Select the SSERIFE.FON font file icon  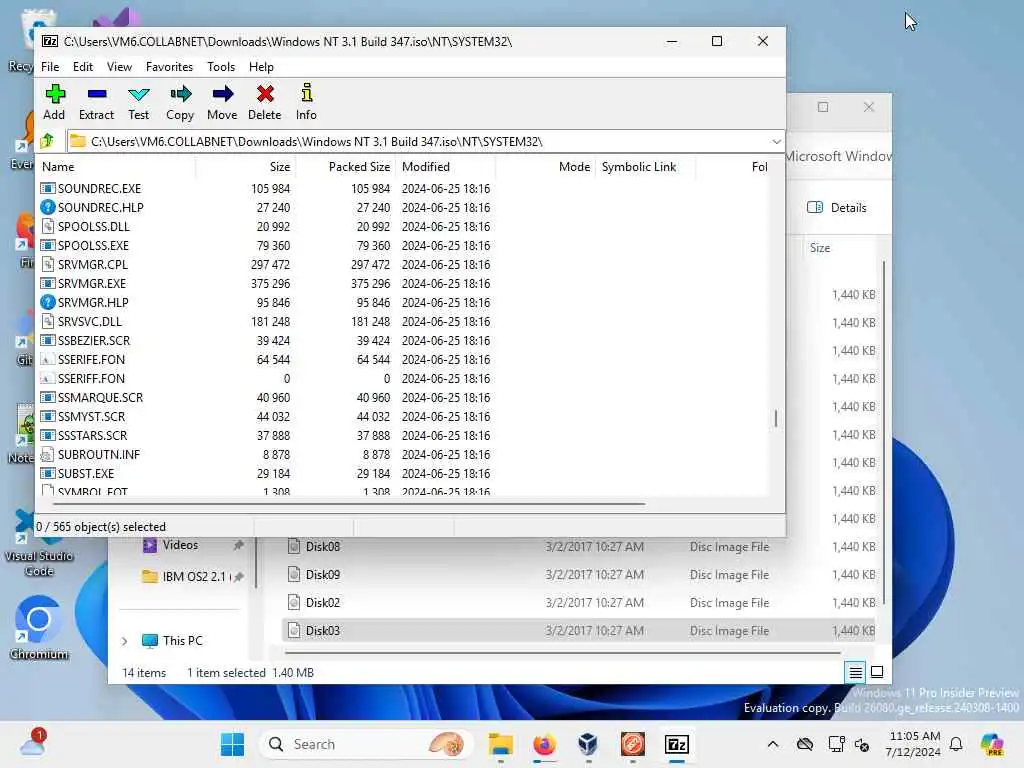point(47,359)
